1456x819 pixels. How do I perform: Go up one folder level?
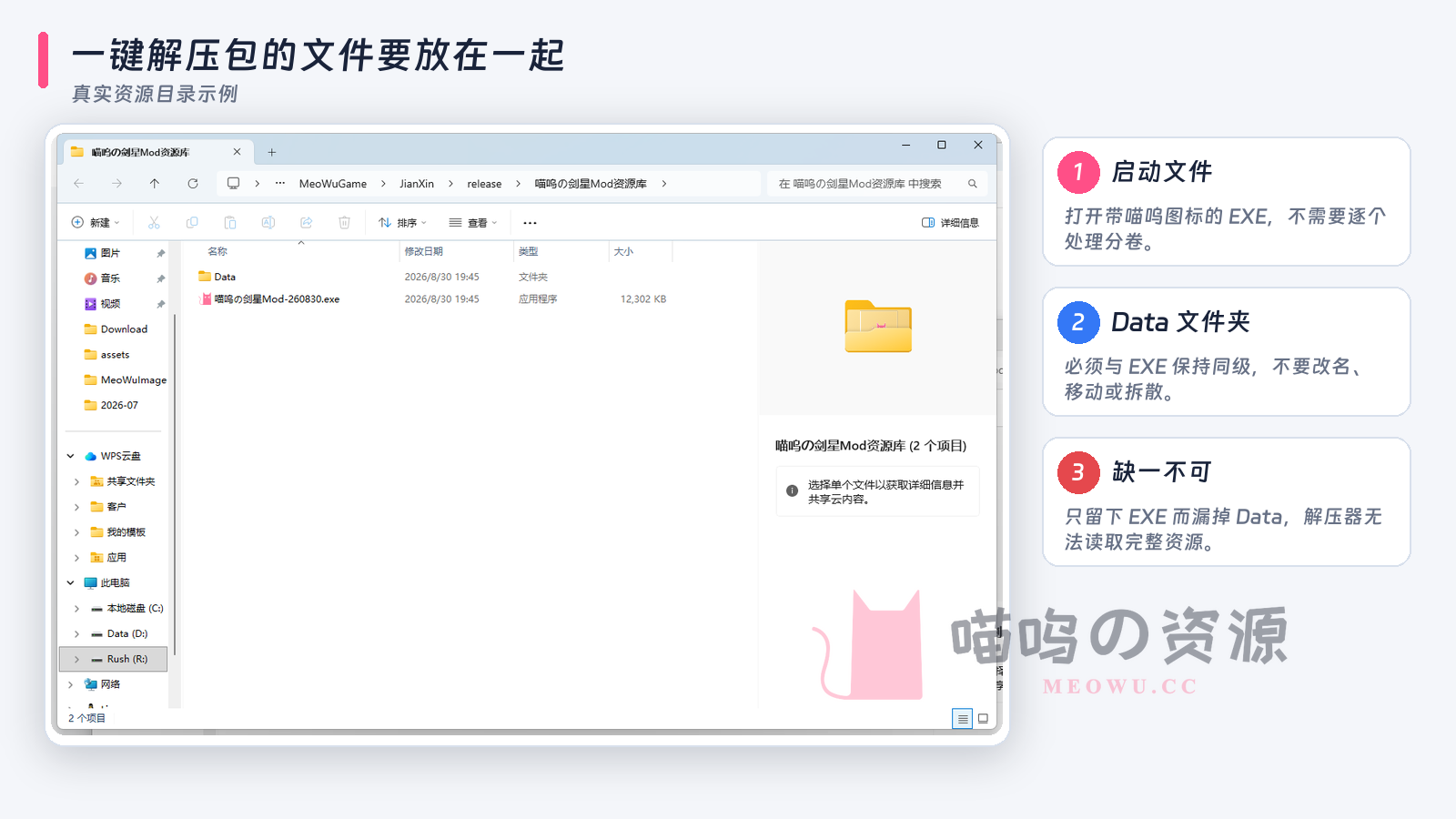click(155, 184)
